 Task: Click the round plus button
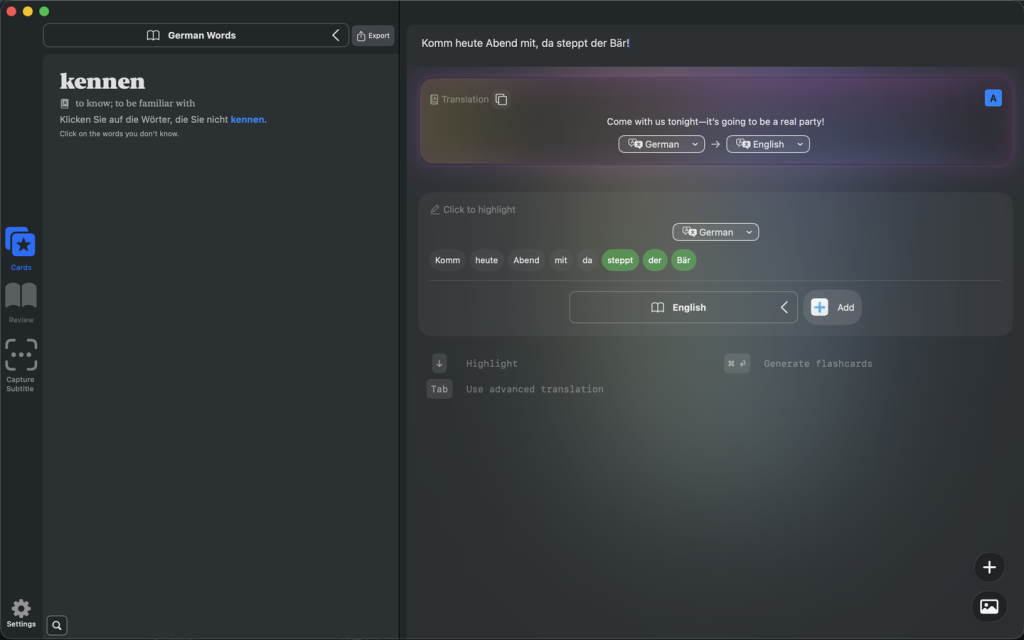coord(989,568)
